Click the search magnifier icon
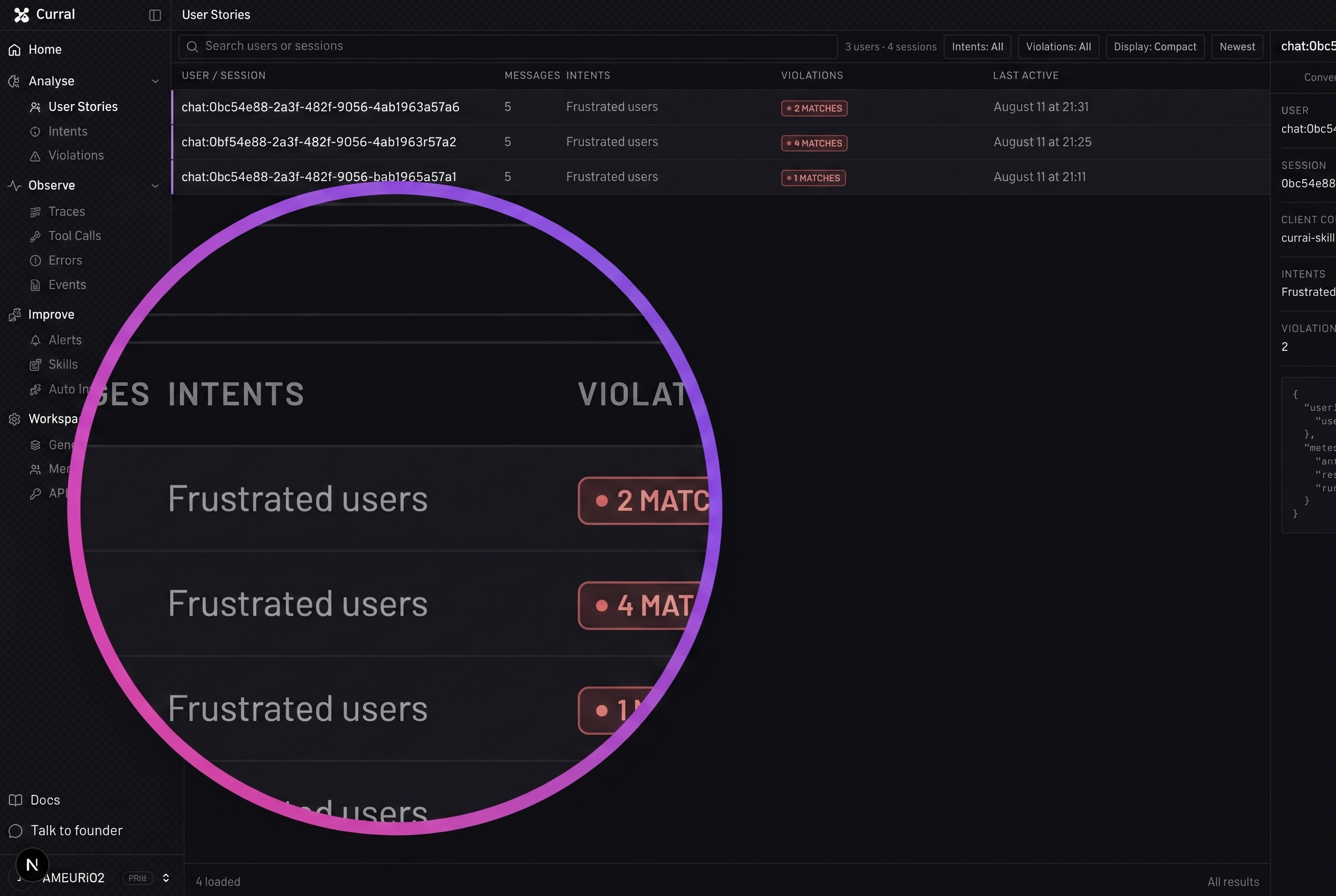Image resolution: width=1336 pixels, height=896 pixels. [193, 46]
